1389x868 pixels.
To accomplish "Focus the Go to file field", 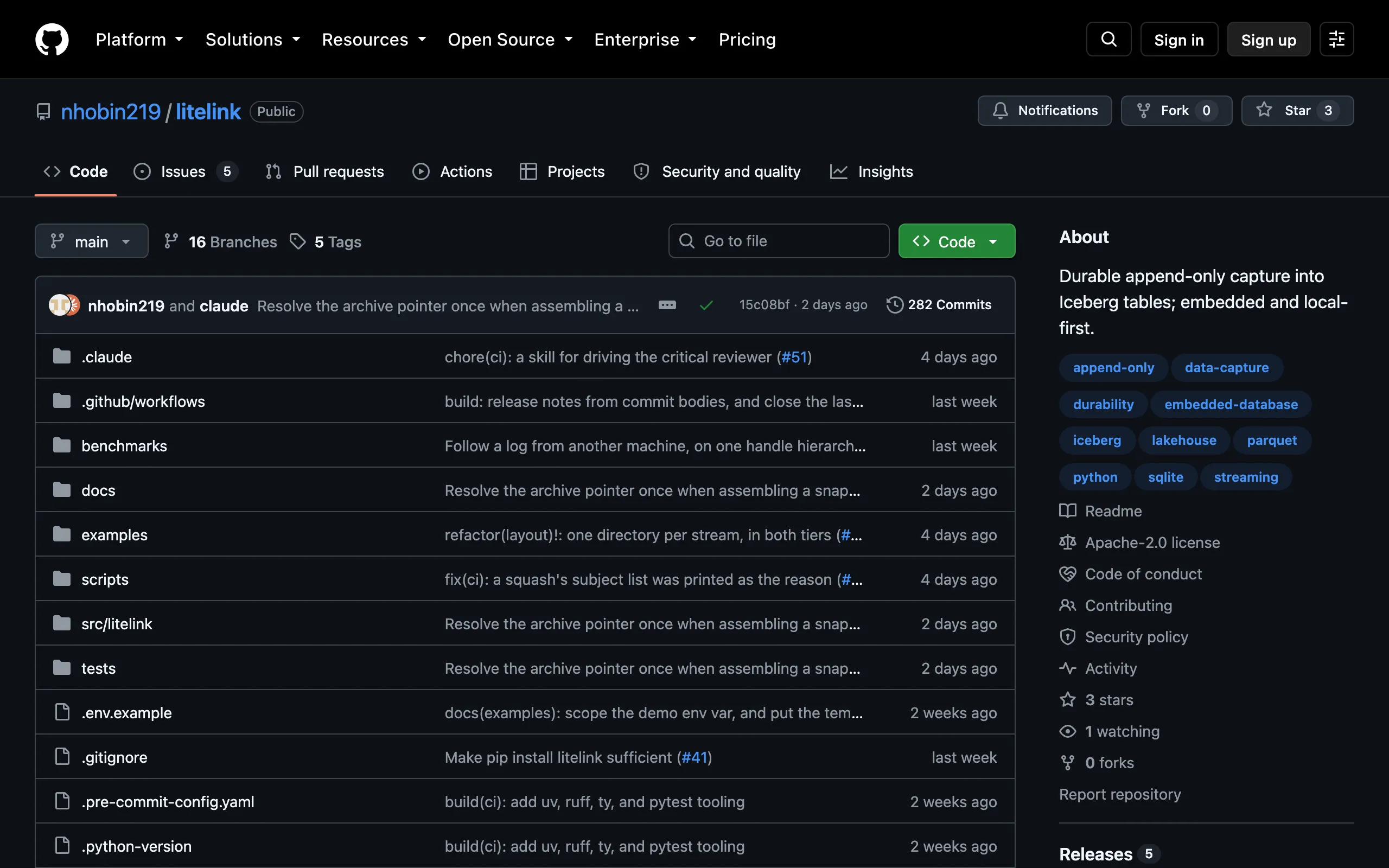I will (x=778, y=241).
